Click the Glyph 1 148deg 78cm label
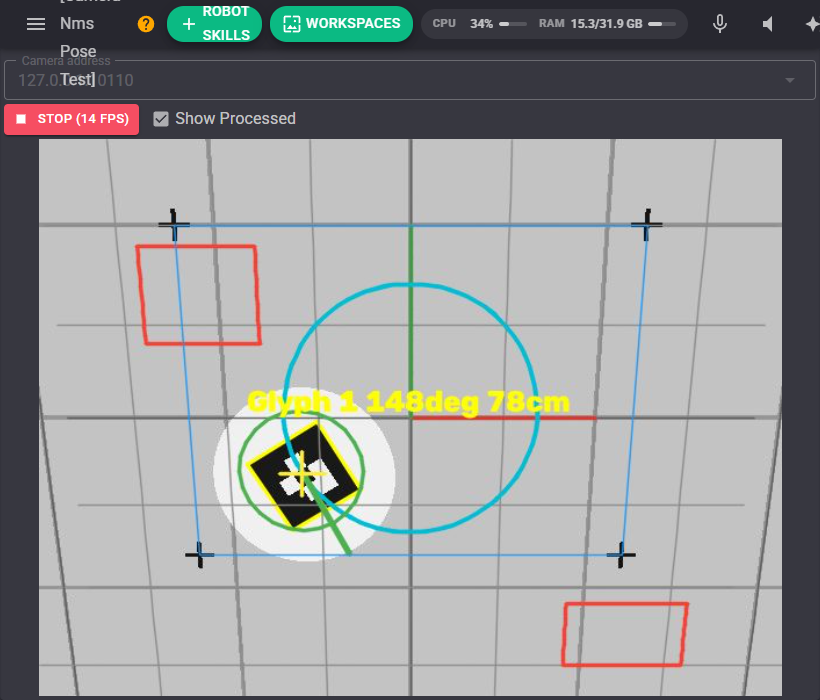This screenshot has height=700, width=820. [408, 402]
